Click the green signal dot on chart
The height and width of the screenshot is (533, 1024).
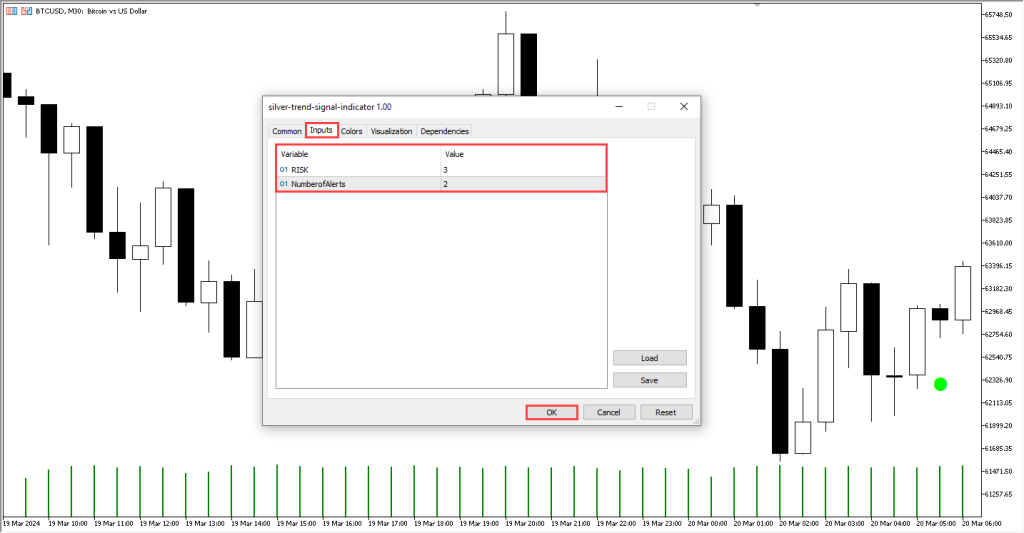(940, 384)
